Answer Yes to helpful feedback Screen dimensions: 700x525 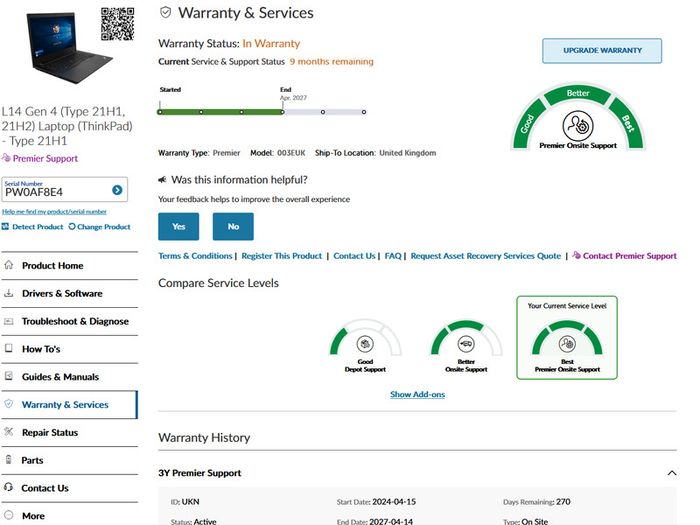[179, 226]
